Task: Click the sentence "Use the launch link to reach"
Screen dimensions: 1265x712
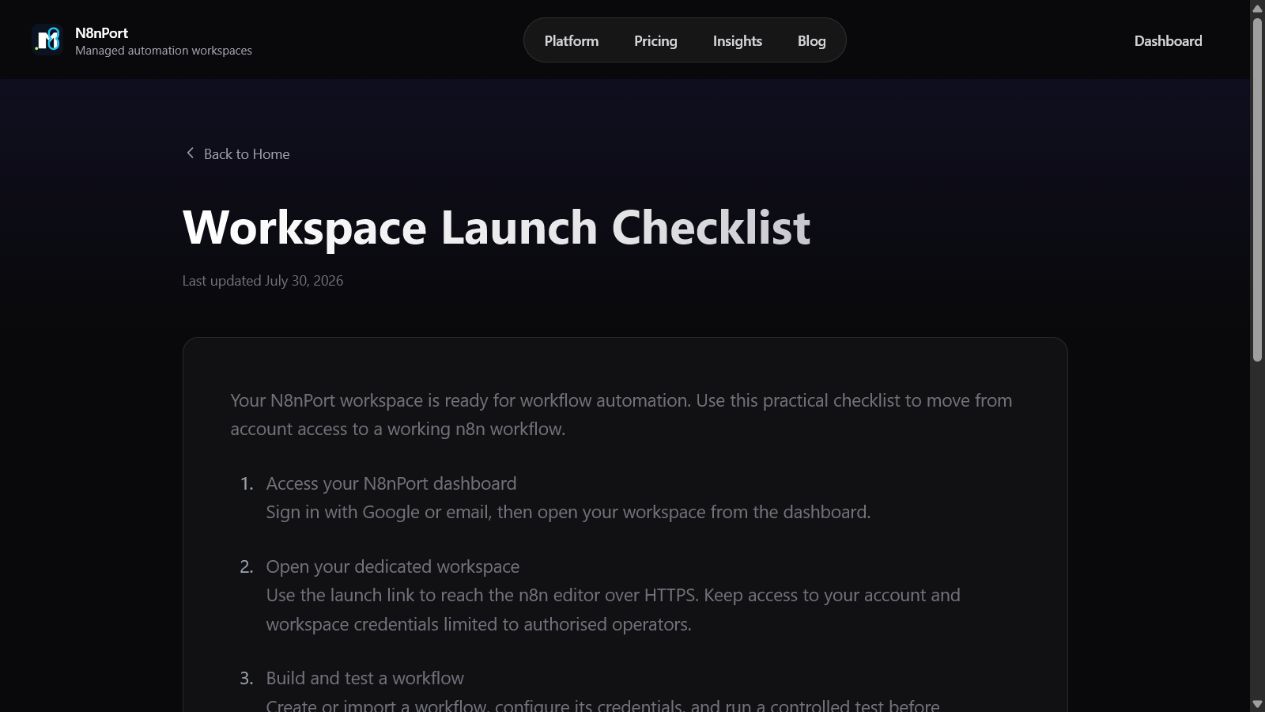Action: pos(613,609)
